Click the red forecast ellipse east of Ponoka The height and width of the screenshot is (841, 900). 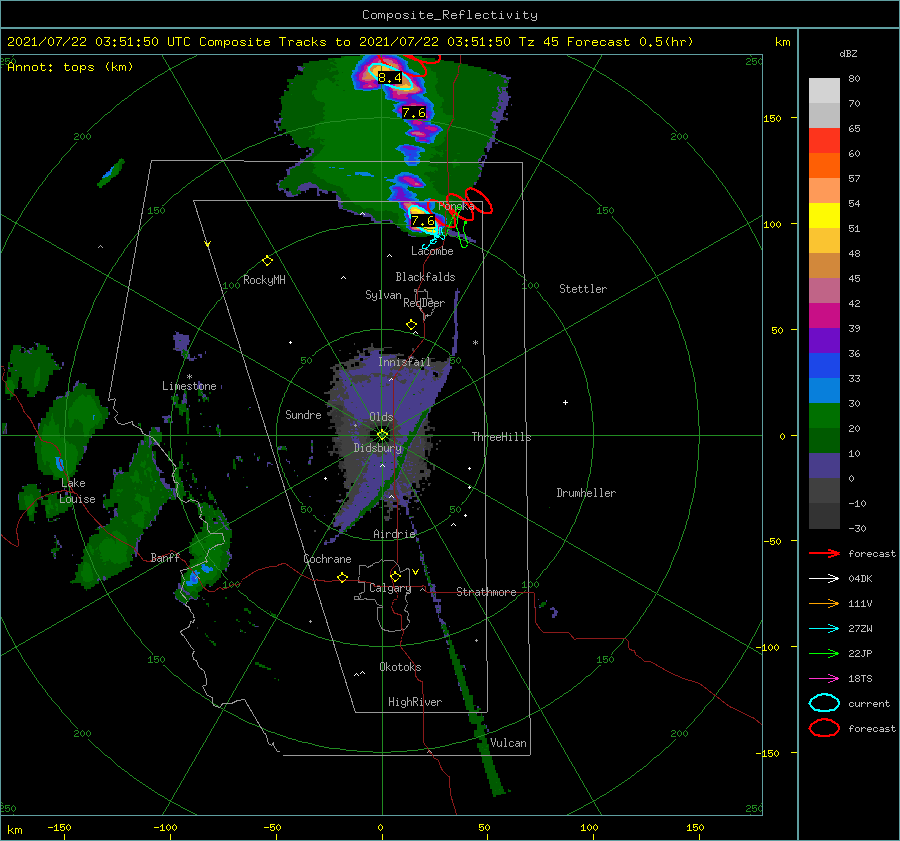[x=479, y=200]
